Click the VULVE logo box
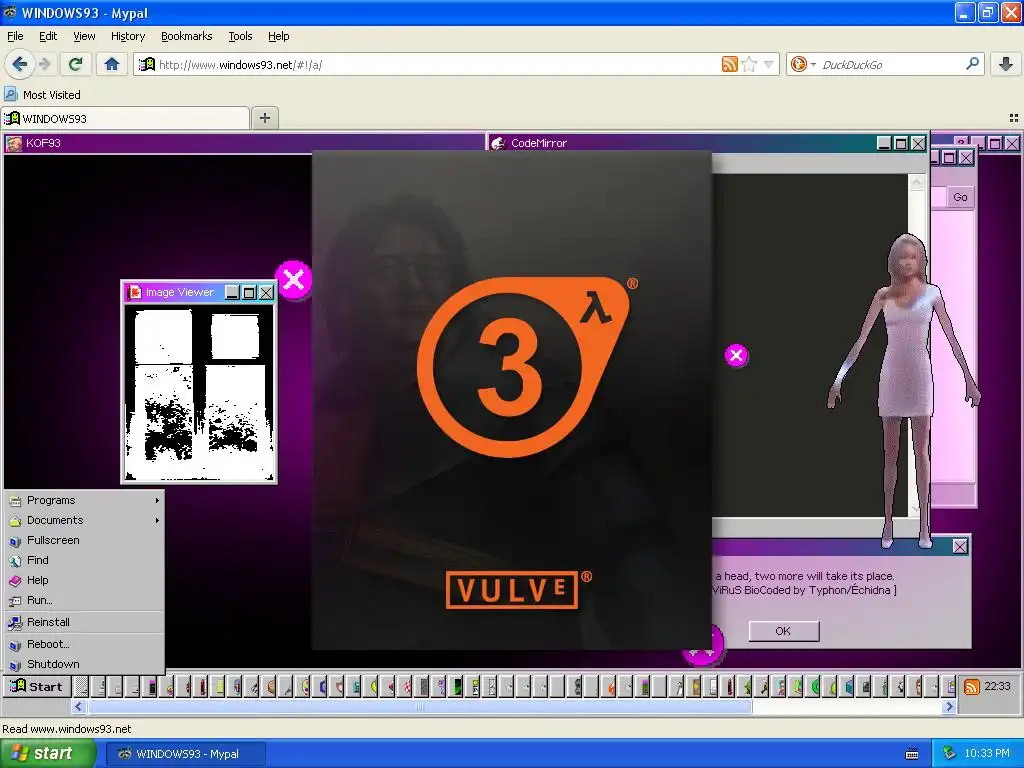This screenshot has width=1024, height=768. [512, 590]
